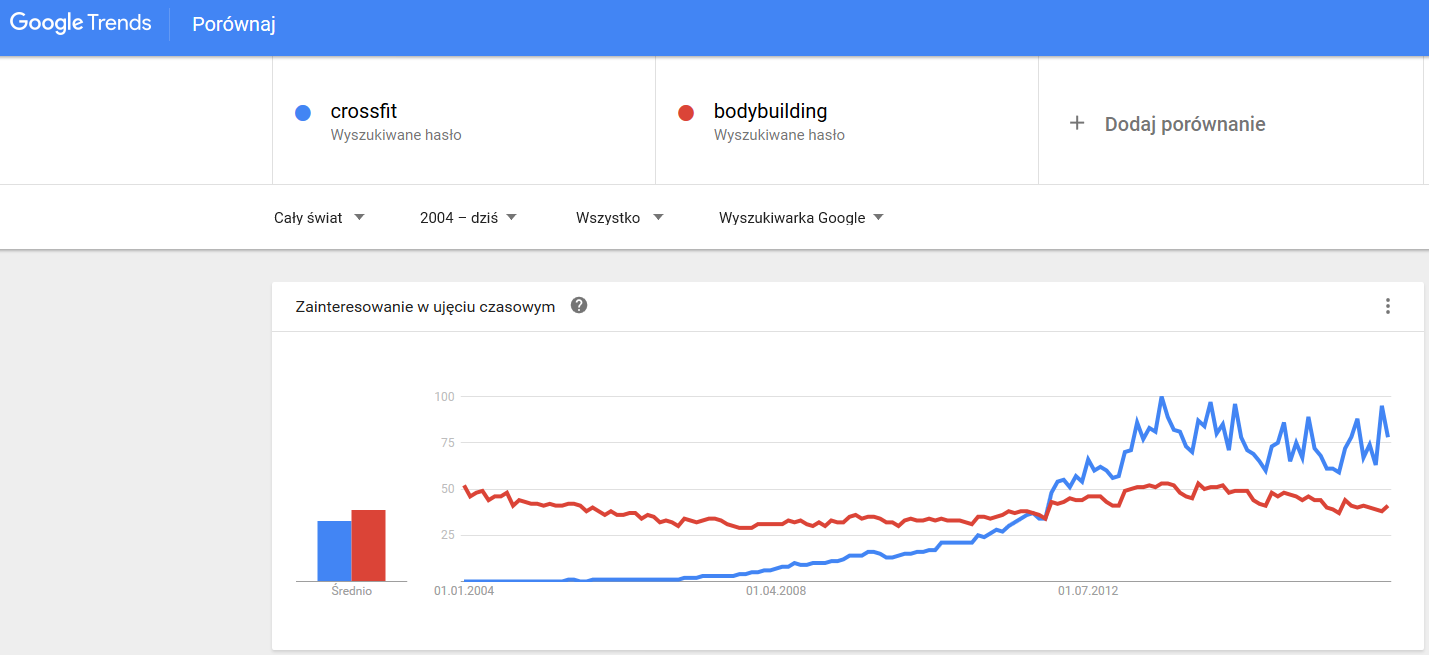This screenshot has width=1429, height=655.
Task: Click the Dodaj porównanie button
Action: (1184, 124)
